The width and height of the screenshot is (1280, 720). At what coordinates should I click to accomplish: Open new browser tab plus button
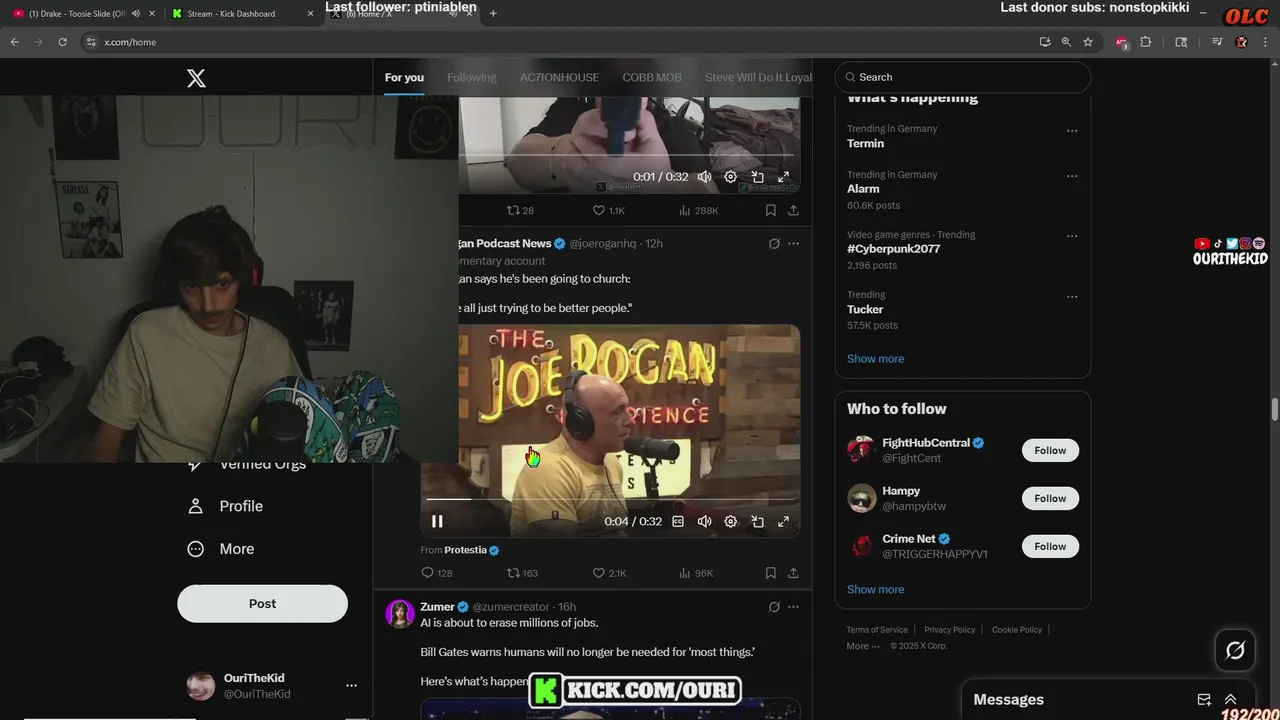coord(493,14)
